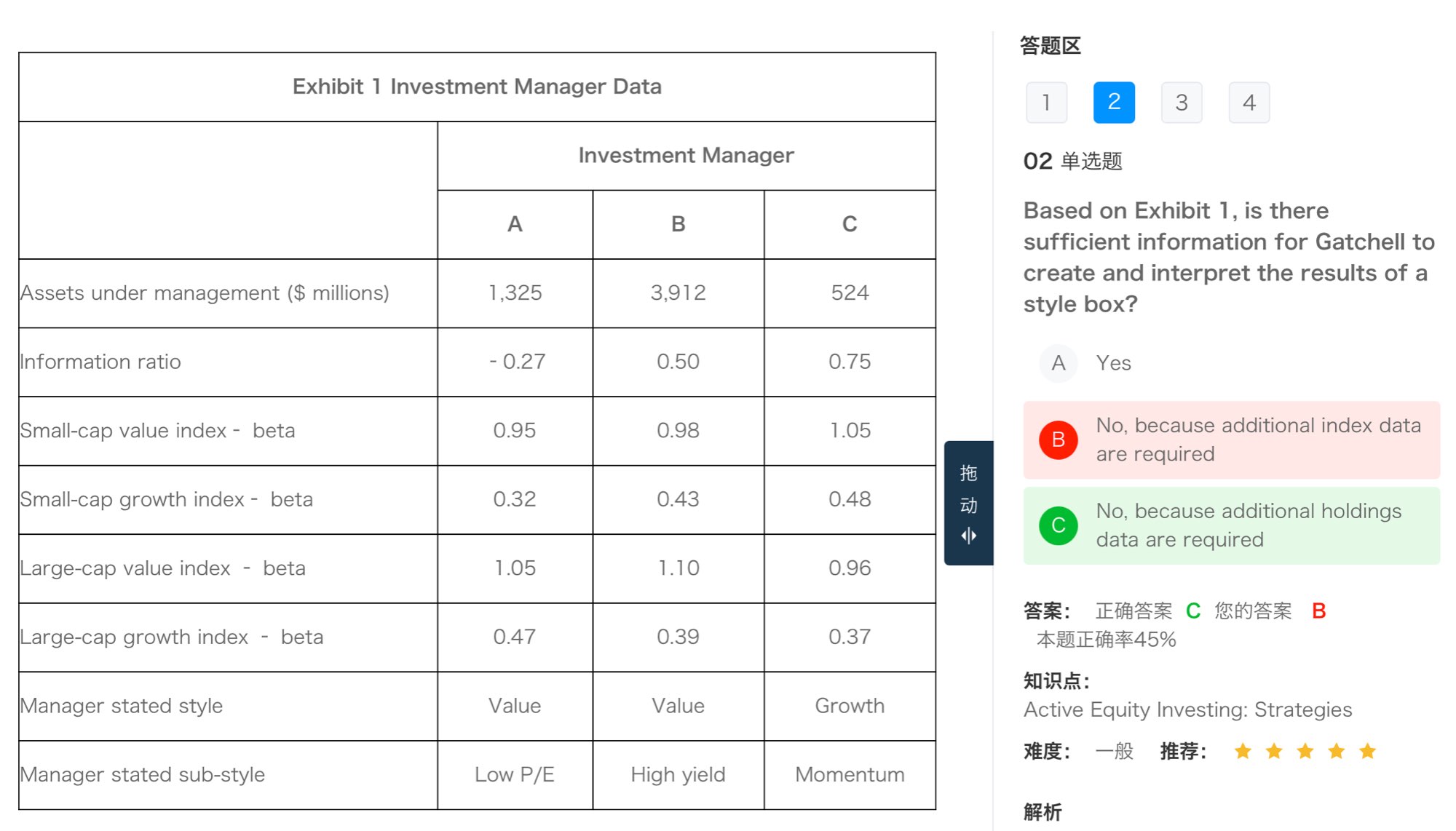This screenshot has width=1456, height=831.
Task: Select answer option A circle
Action: tap(1058, 363)
